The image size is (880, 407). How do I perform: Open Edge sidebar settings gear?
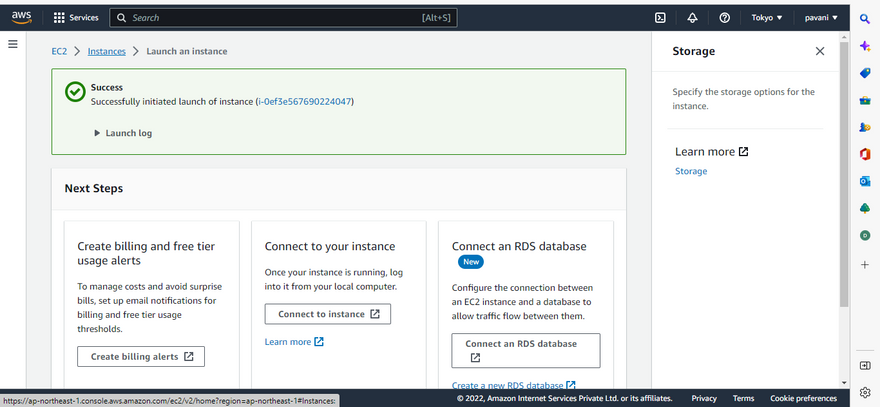pos(865,391)
